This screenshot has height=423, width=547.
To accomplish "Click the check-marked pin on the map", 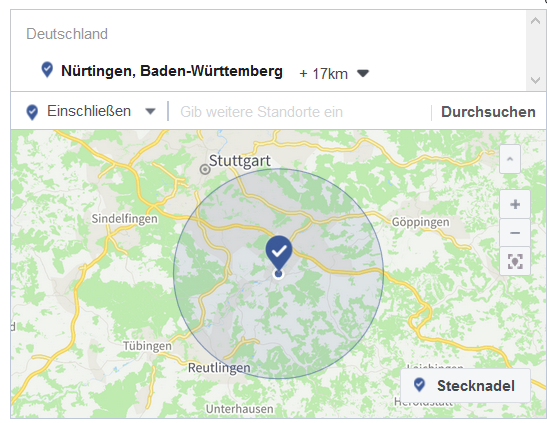I will (x=279, y=253).
